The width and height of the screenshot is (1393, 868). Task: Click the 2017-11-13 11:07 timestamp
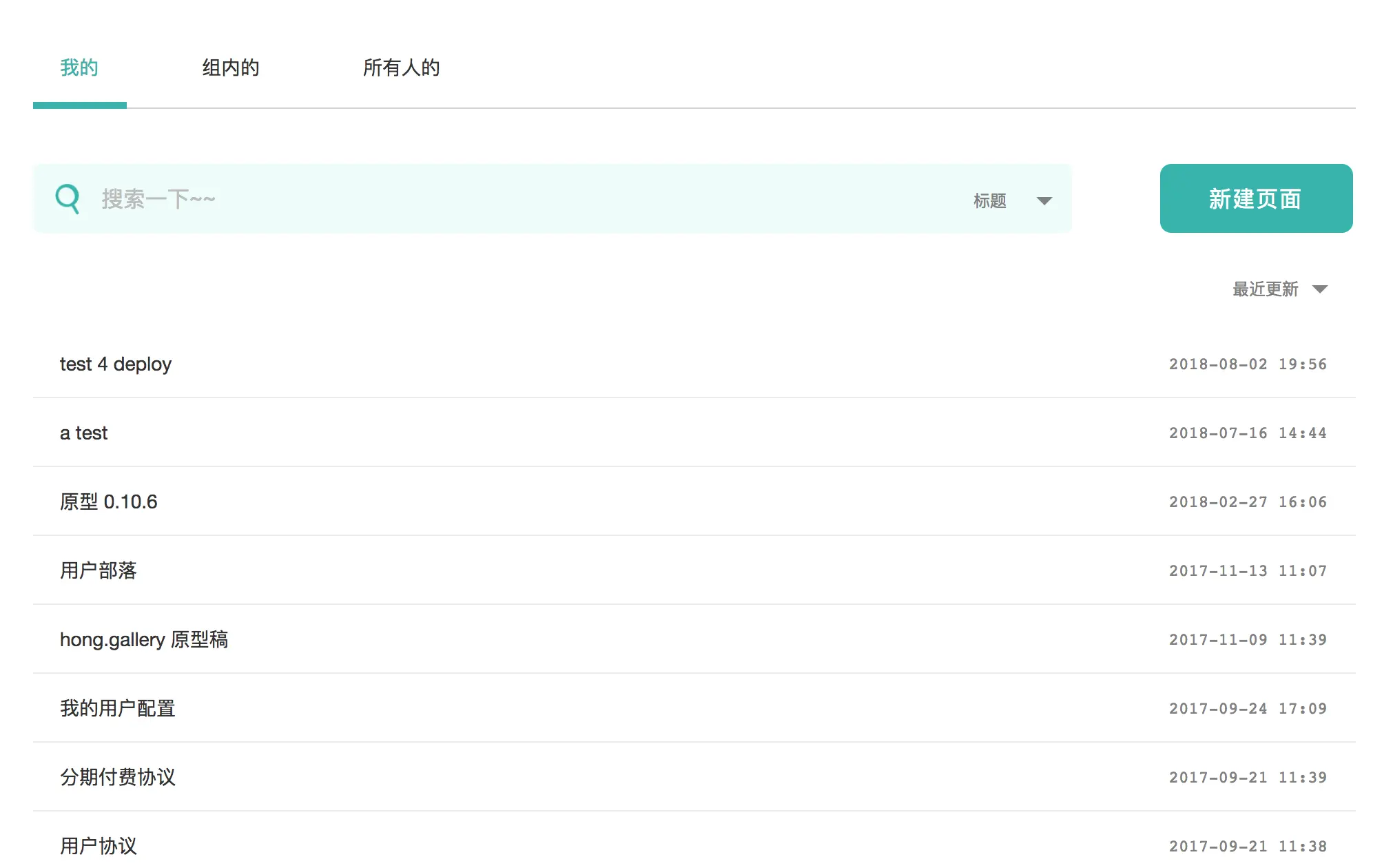coord(1248,570)
